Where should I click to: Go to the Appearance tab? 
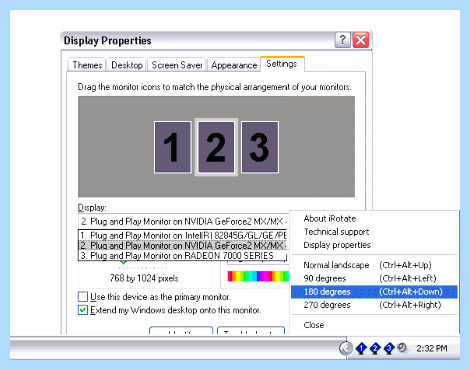[234, 65]
